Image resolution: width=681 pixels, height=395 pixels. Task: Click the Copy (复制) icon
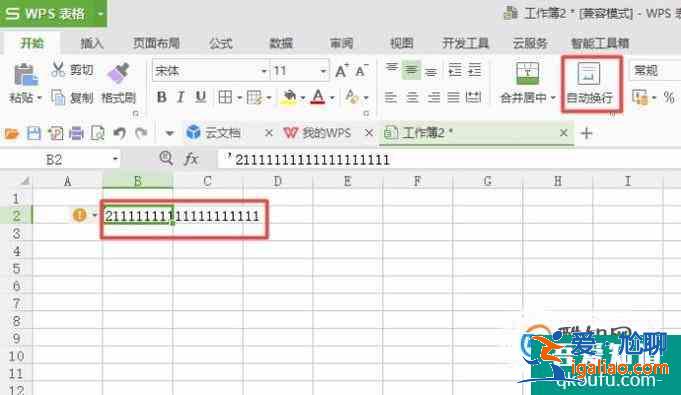(x=58, y=97)
